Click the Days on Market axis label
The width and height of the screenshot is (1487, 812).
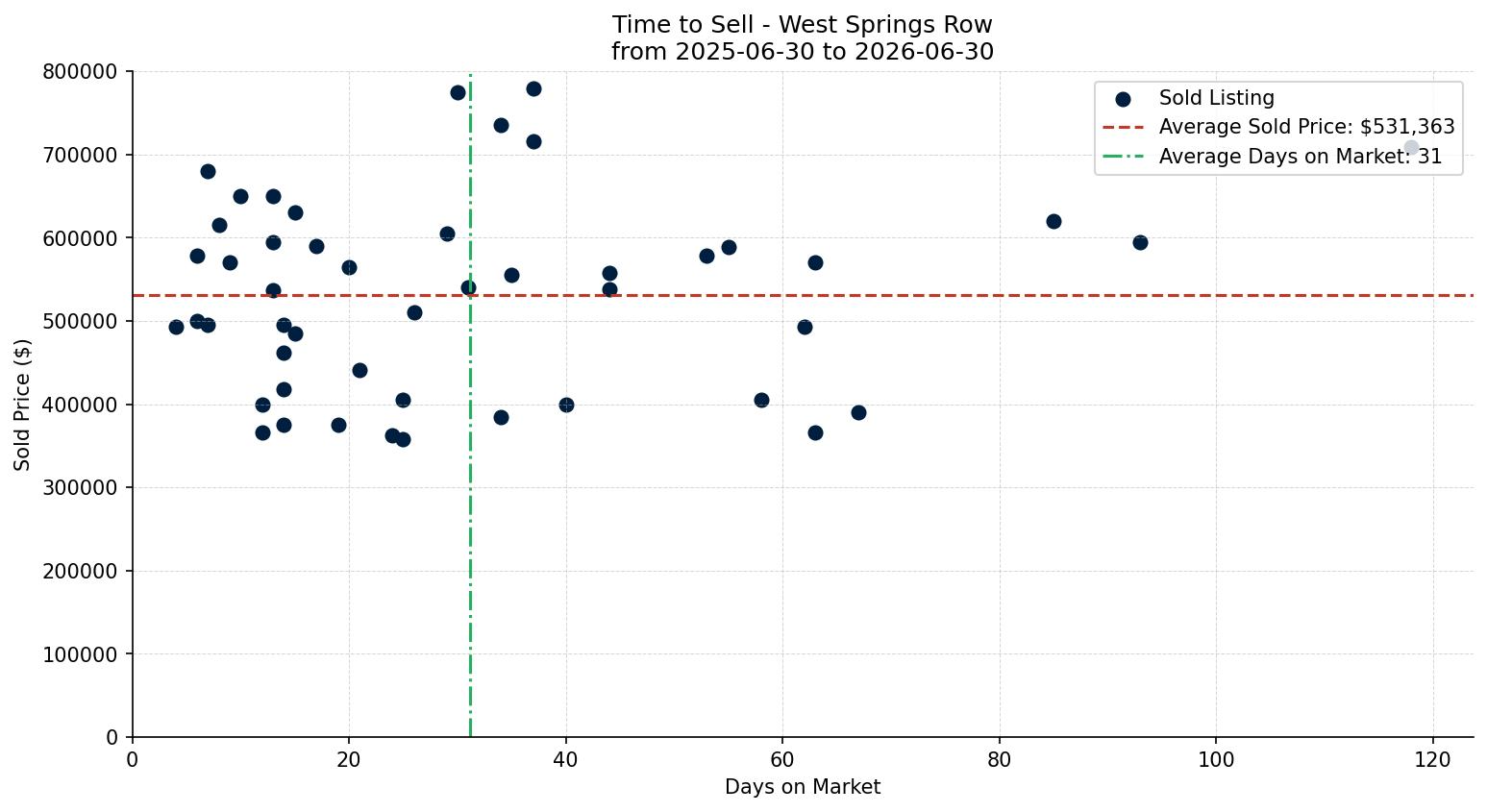tap(803, 787)
